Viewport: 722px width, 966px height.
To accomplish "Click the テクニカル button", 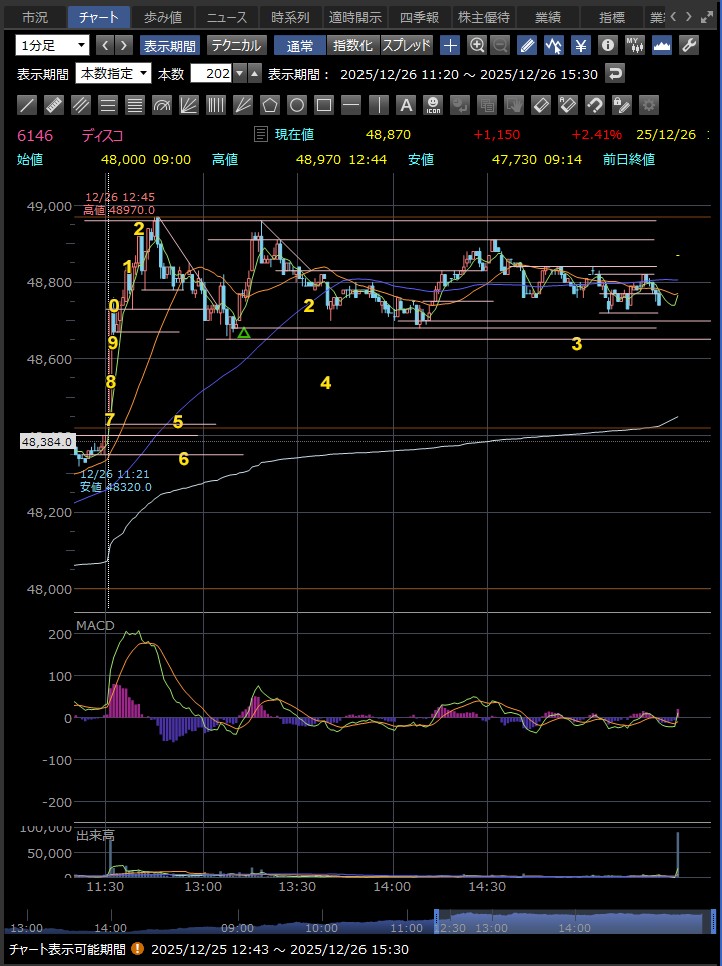I will pos(236,45).
